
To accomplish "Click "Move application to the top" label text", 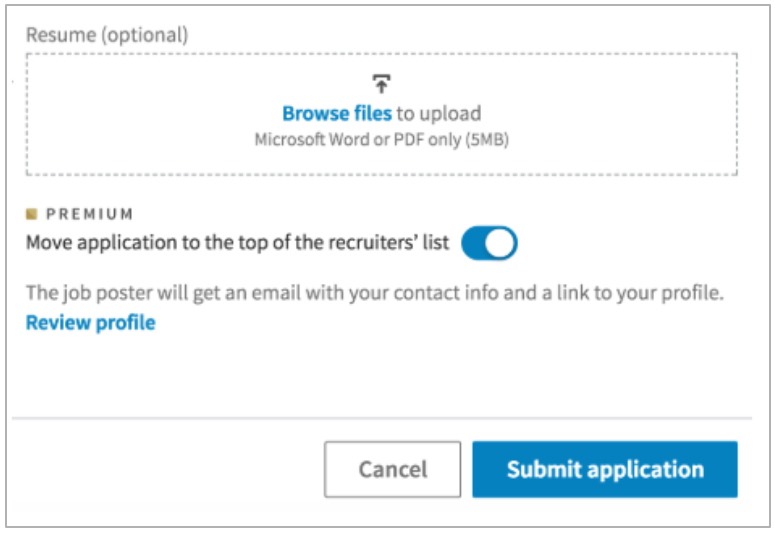I will coord(237,243).
